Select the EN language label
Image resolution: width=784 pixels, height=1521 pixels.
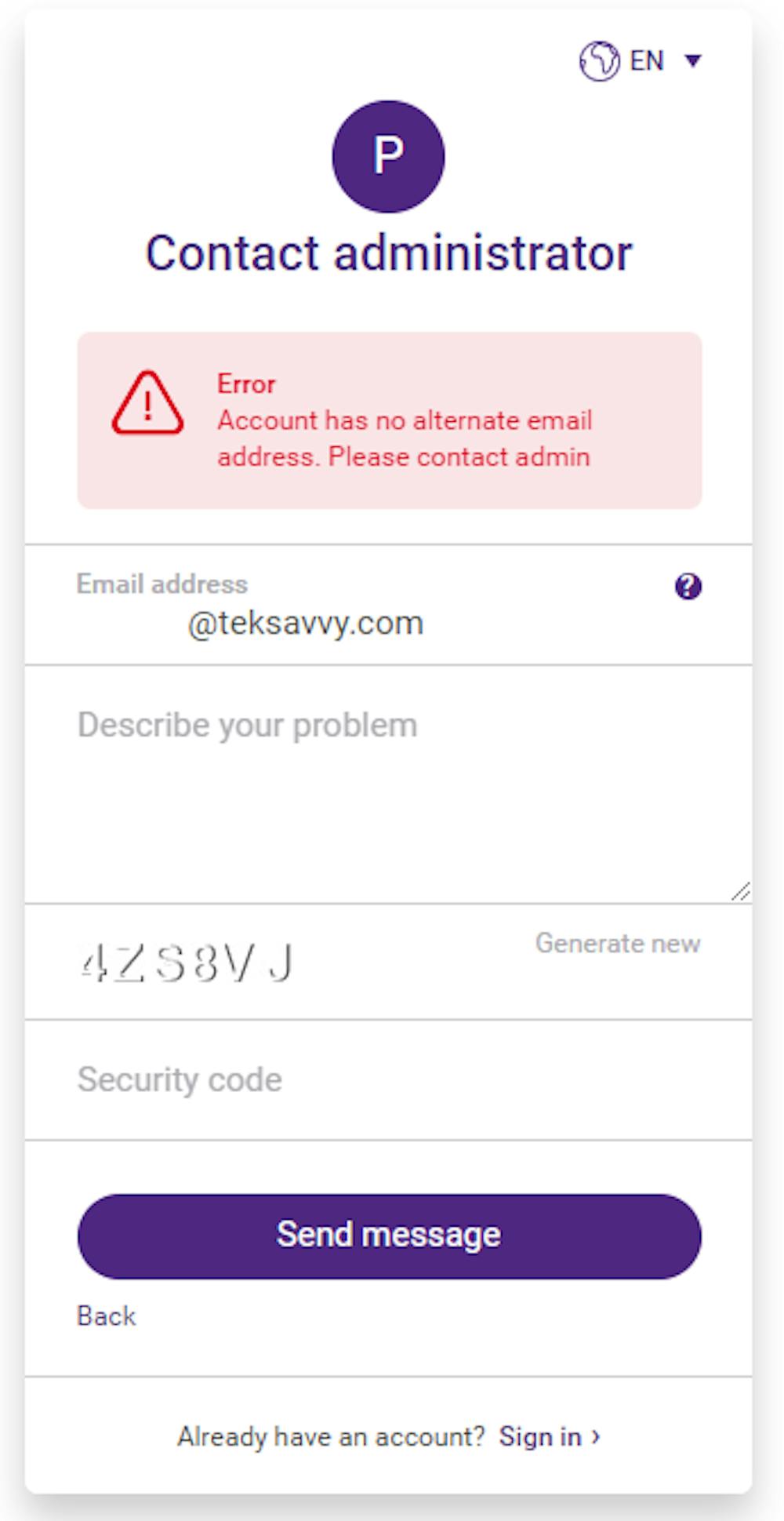click(647, 61)
